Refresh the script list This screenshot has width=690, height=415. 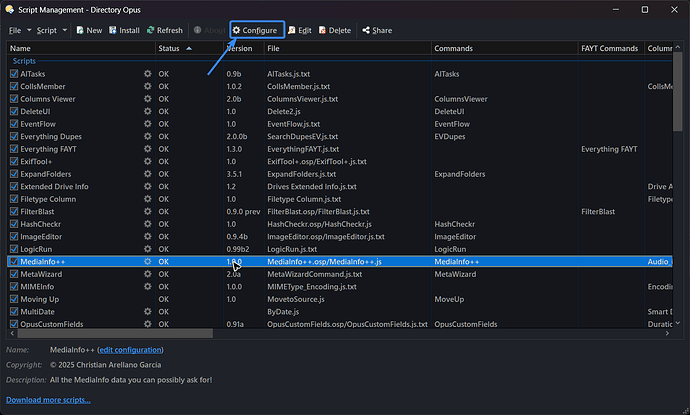165,30
